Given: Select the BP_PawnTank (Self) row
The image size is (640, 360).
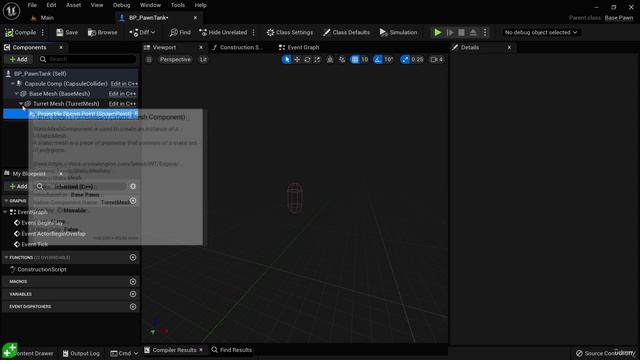Looking at the screenshot, I should pos(71,73).
